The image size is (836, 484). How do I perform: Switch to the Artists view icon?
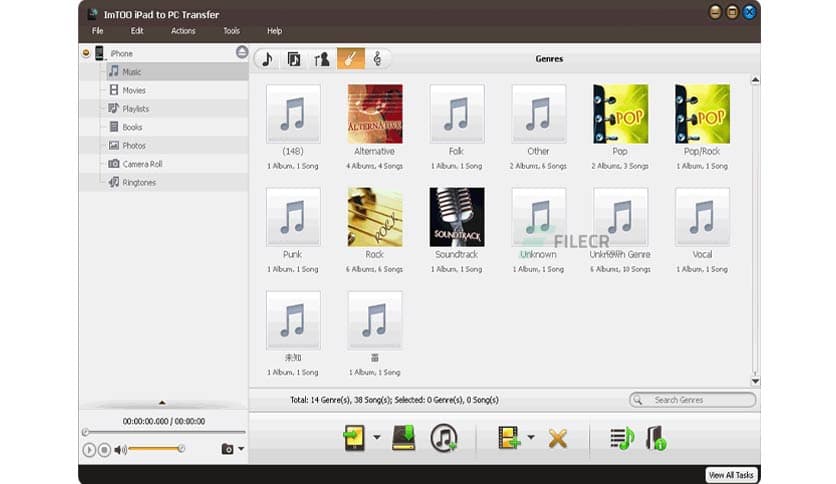coord(322,59)
